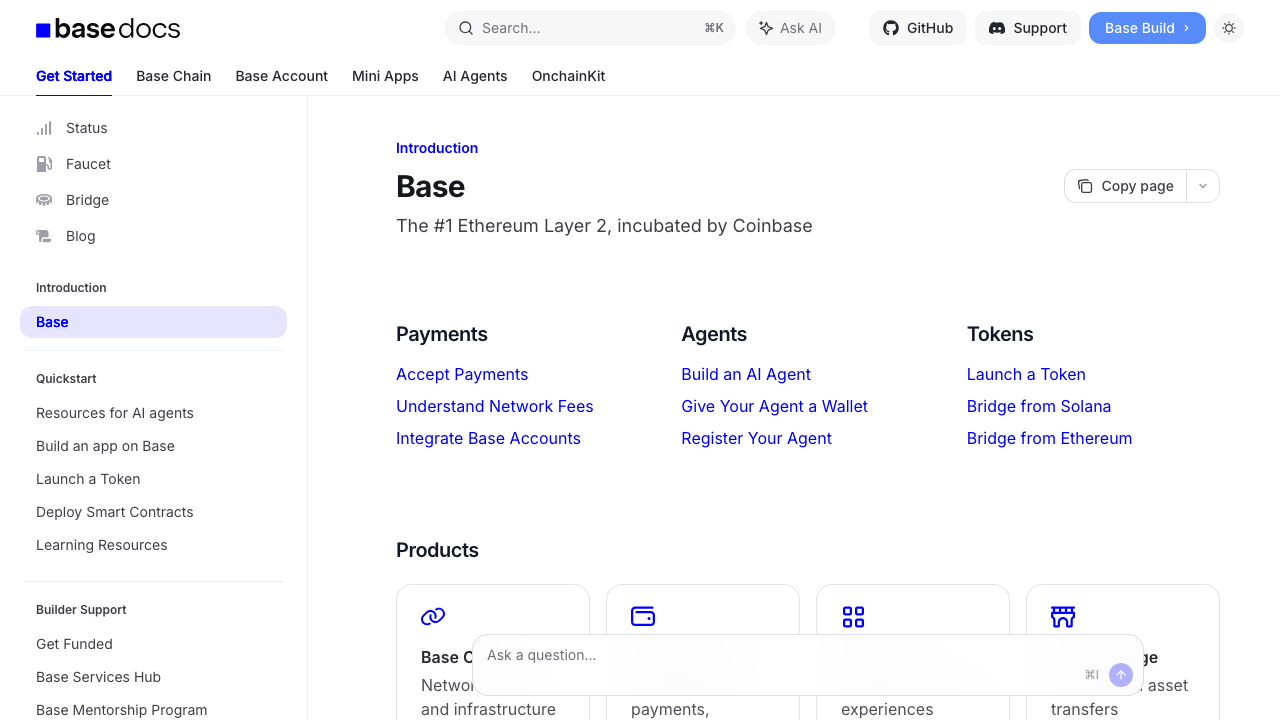Click the Base Chain link icon card
Image resolution: width=1280 pixels, height=720 pixels.
coord(433,616)
